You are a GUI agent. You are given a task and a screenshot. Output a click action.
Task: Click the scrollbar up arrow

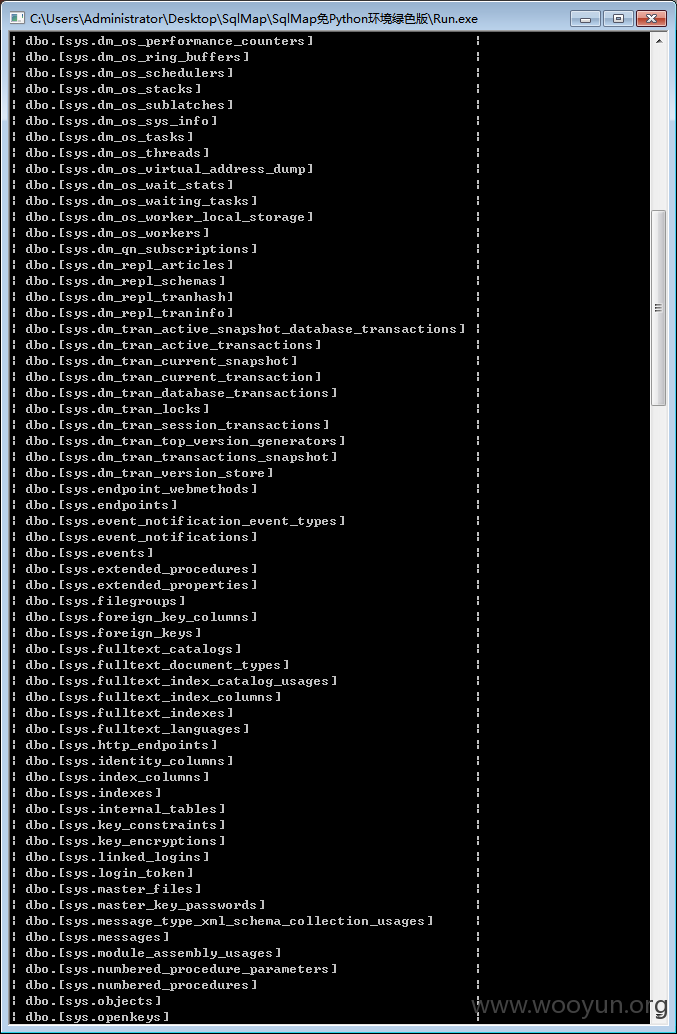[659, 41]
